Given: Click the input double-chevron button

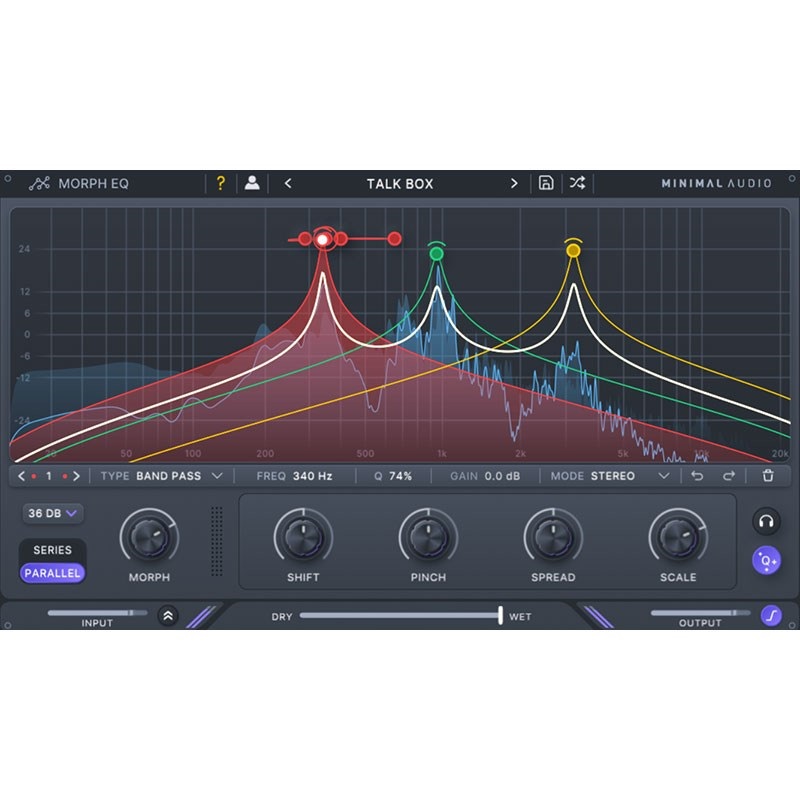Looking at the screenshot, I should 168,615.
